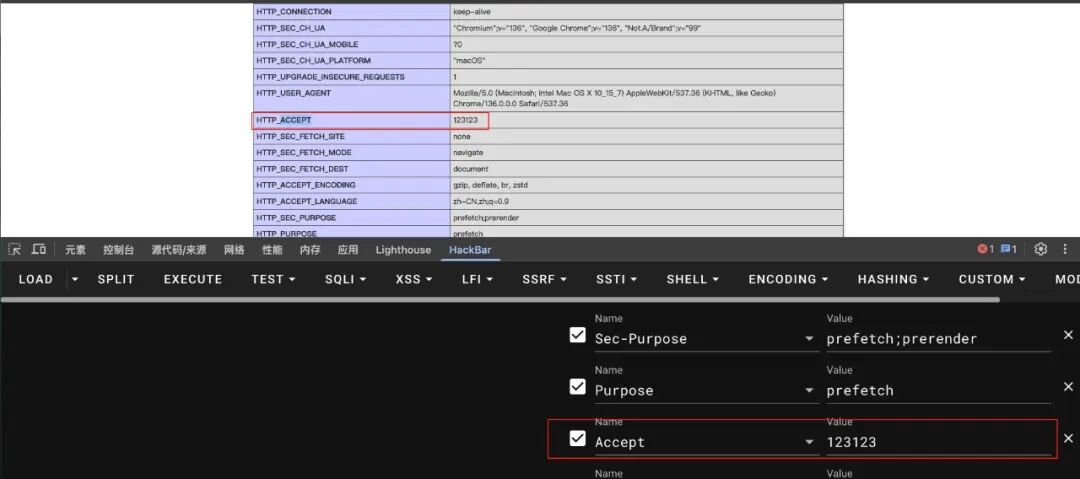Switch to the 元素 tab
This screenshot has width=1080, height=479.
click(x=76, y=249)
